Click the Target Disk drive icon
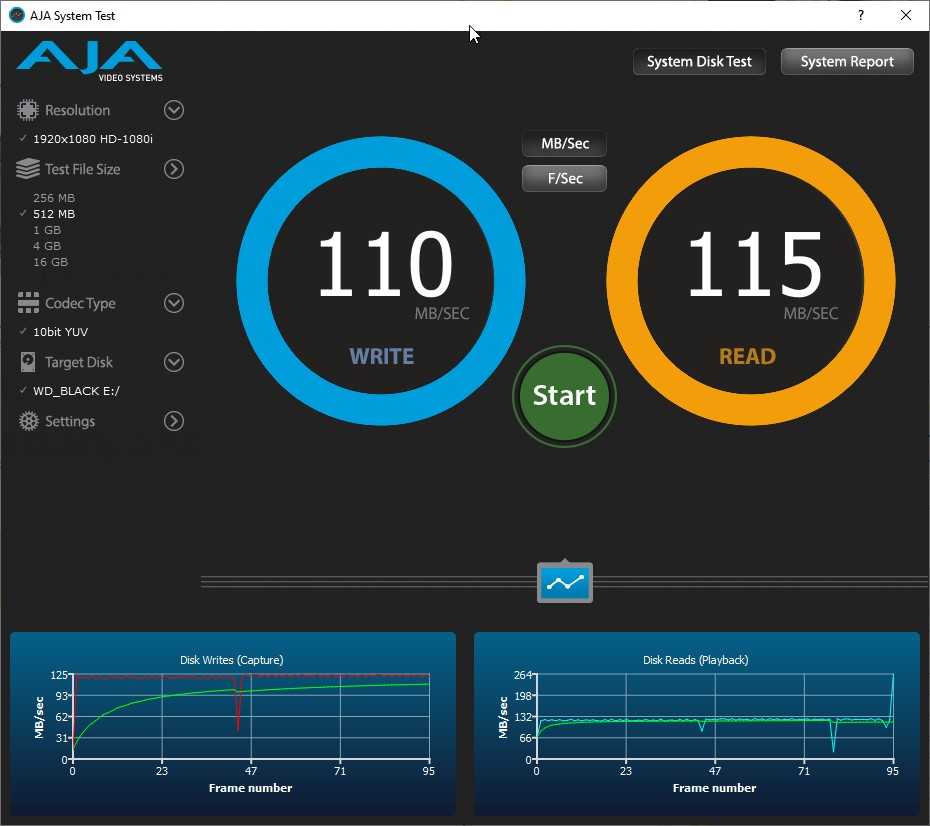930x826 pixels. pos(28,362)
